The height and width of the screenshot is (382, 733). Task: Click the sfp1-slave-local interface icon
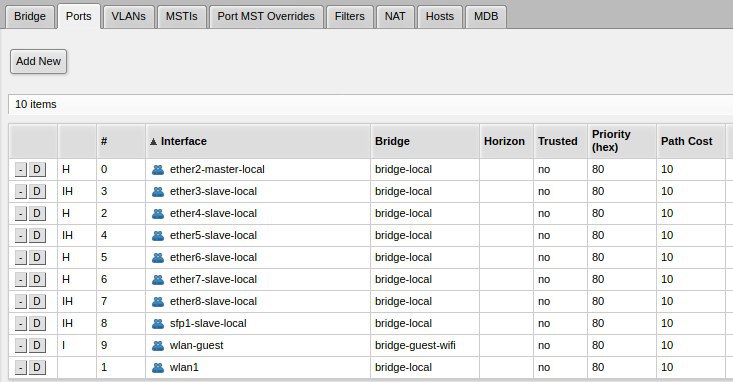(158, 324)
